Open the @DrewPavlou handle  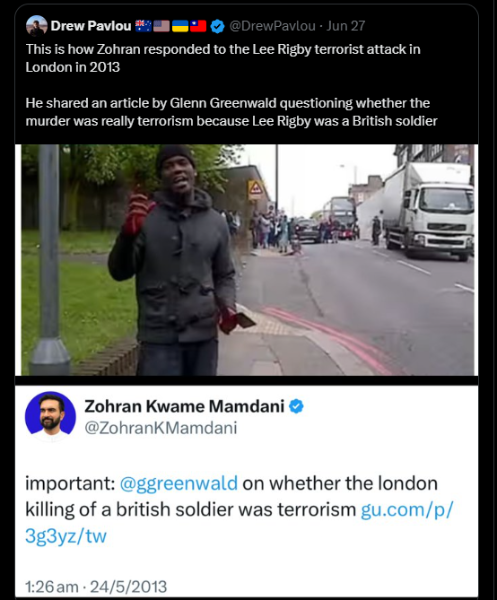pos(272,26)
